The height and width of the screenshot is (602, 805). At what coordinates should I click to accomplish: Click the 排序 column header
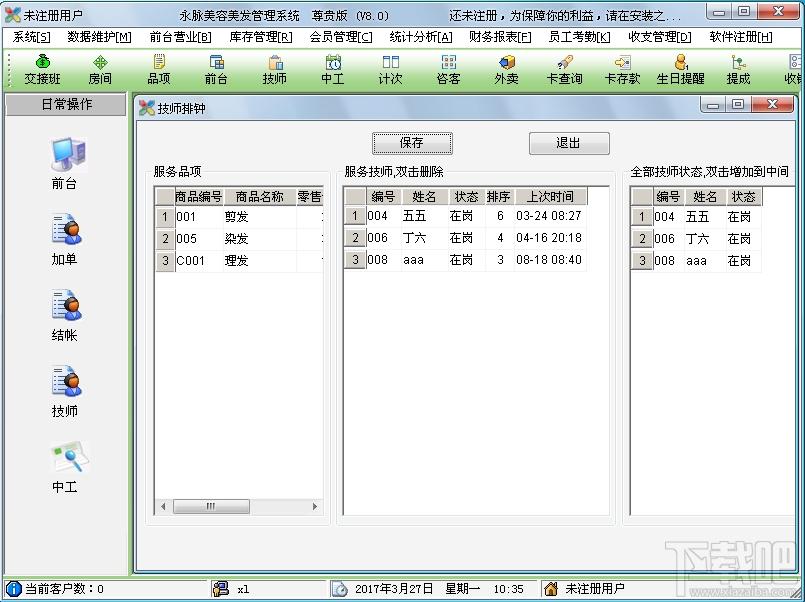499,197
